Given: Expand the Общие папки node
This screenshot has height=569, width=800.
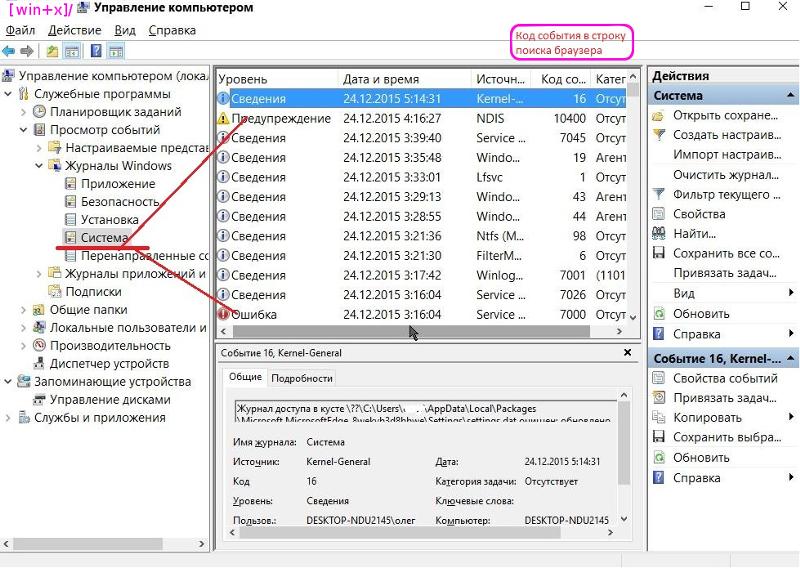Looking at the screenshot, I should [x=23, y=310].
